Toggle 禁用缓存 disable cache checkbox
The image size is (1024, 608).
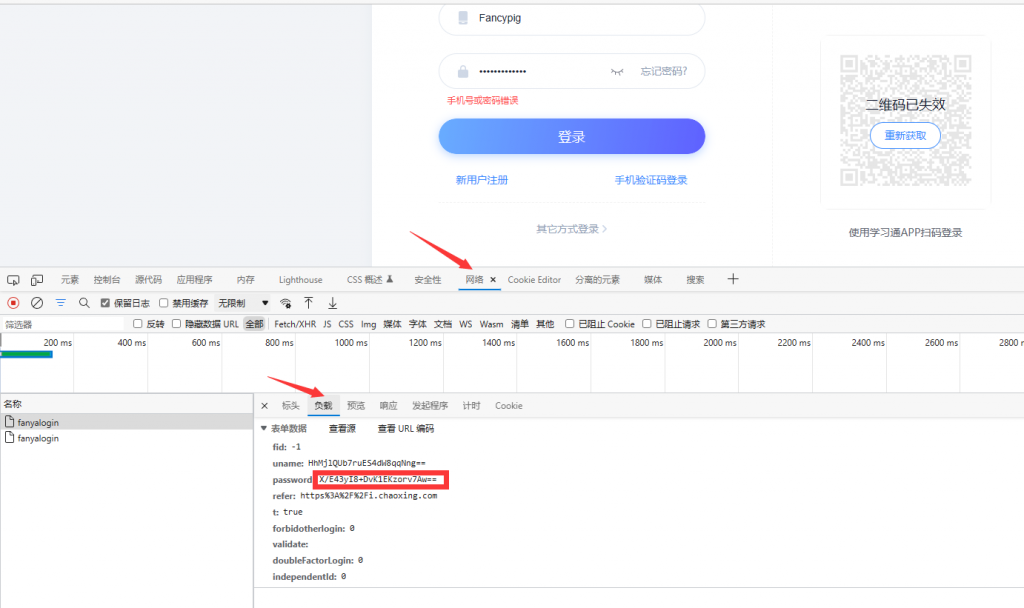tap(164, 303)
